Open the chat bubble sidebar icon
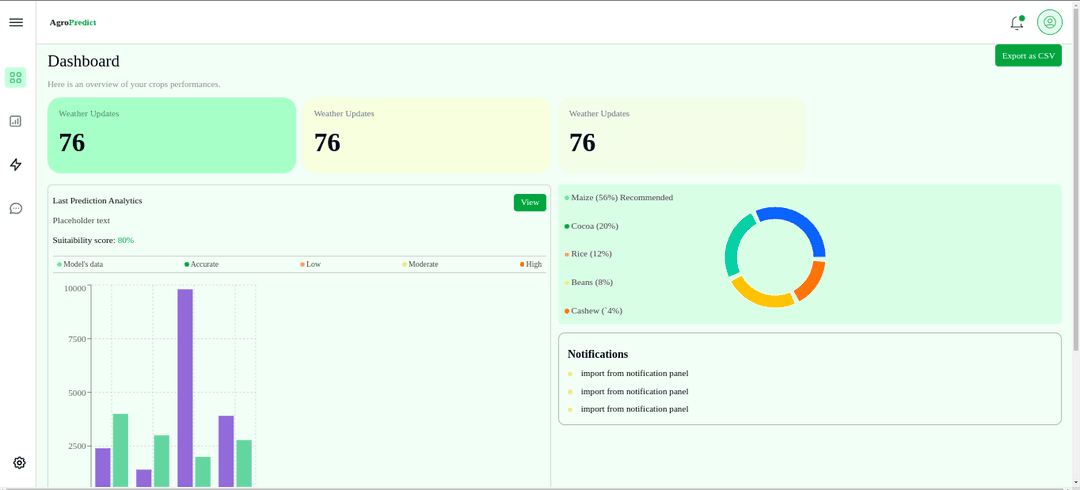This screenshot has width=1080, height=490. pyautogui.click(x=16, y=208)
